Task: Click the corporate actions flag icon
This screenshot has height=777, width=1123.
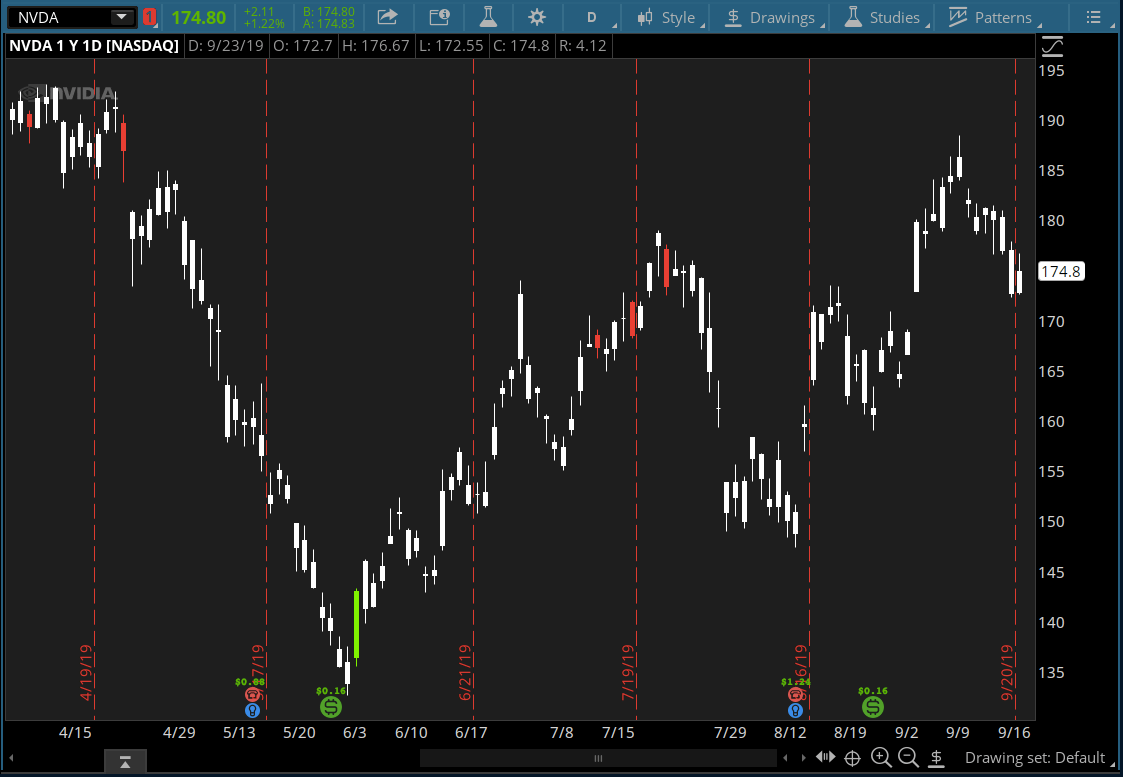Action: [440, 17]
